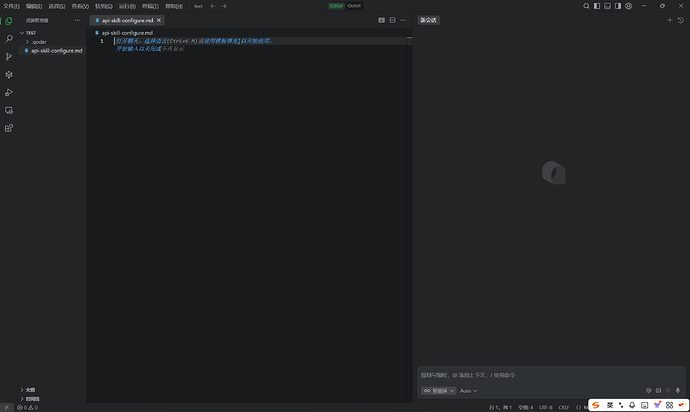Toggle the primary sidebar layout button
Viewport: 690px width, 412px height.
click(598, 6)
